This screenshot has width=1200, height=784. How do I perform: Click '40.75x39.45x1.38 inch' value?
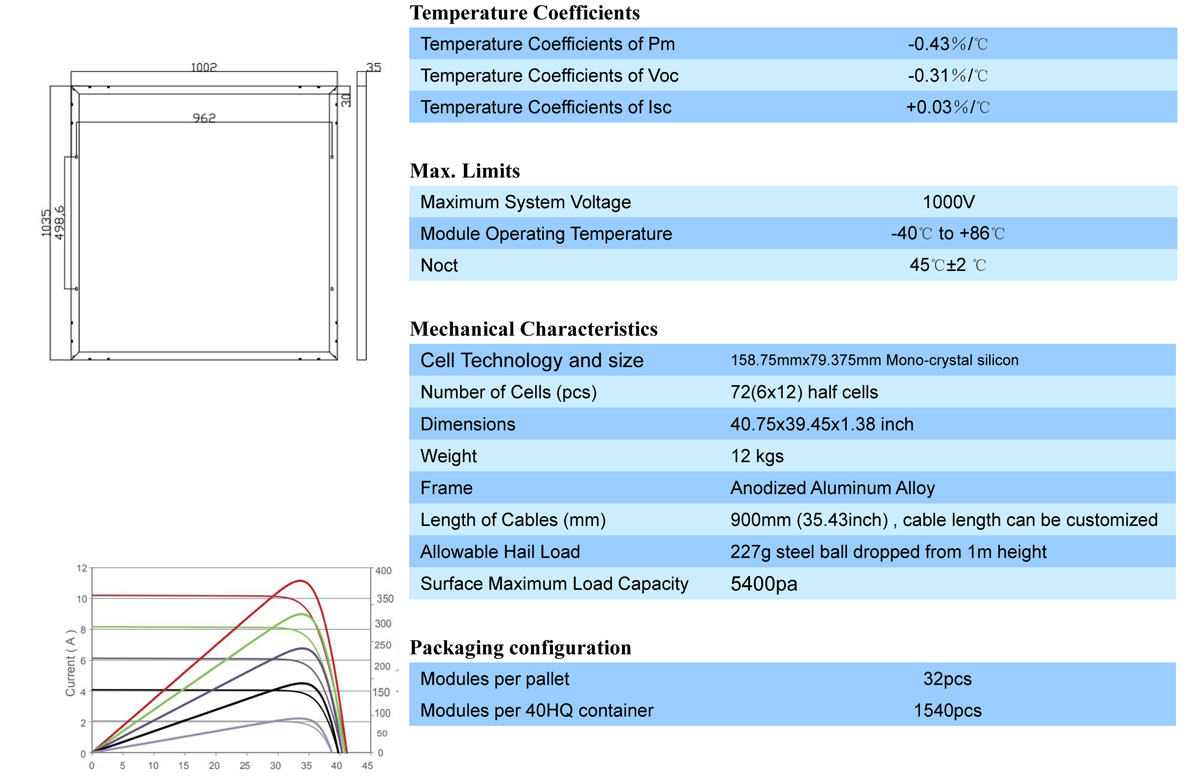[x=822, y=424]
